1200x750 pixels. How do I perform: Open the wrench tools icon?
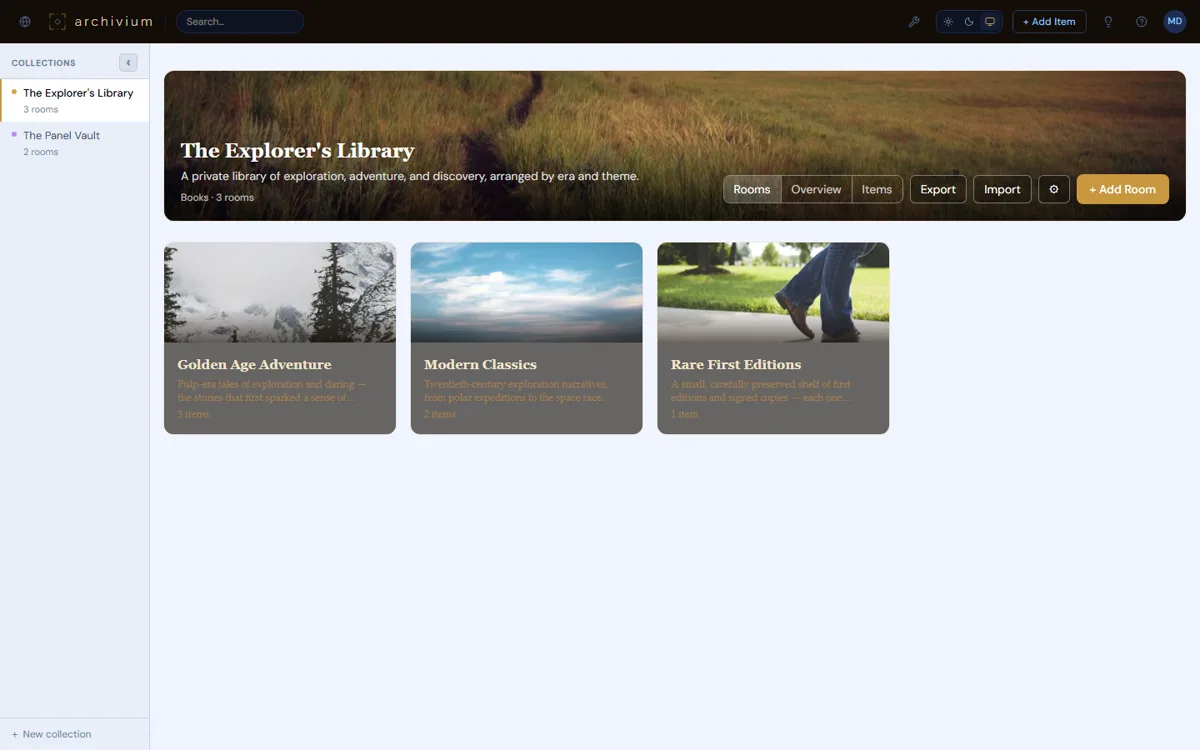pyautogui.click(x=914, y=22)
